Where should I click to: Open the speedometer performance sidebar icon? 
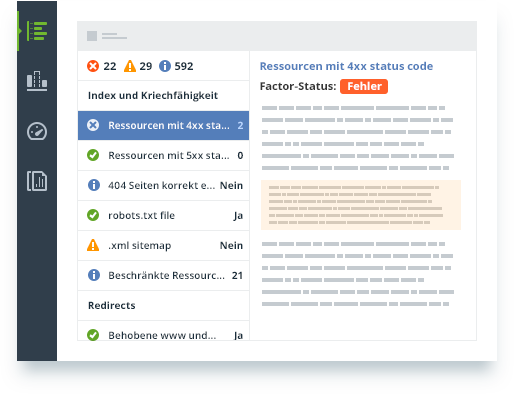pos(37,131)
